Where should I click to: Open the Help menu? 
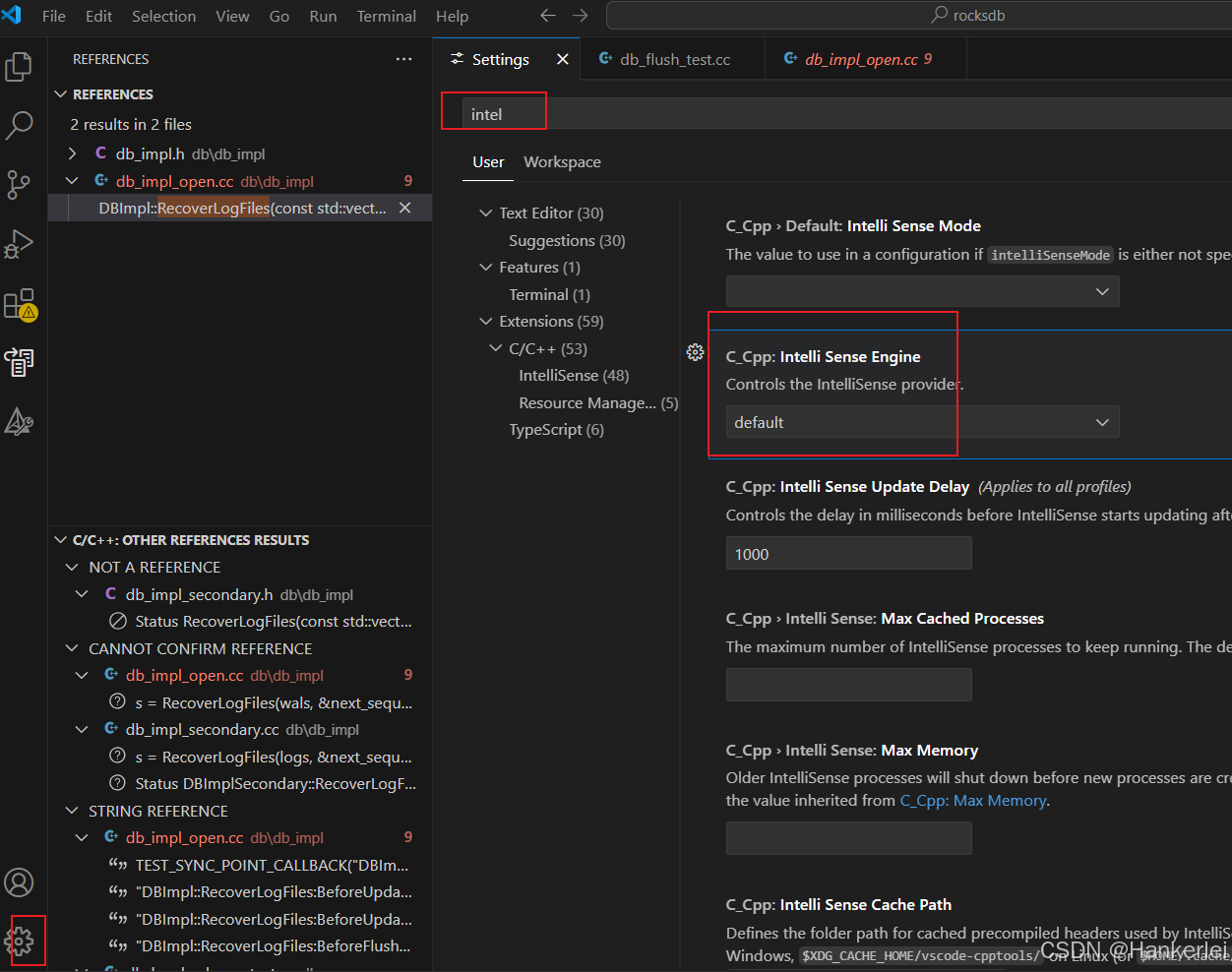pos(452,16)
